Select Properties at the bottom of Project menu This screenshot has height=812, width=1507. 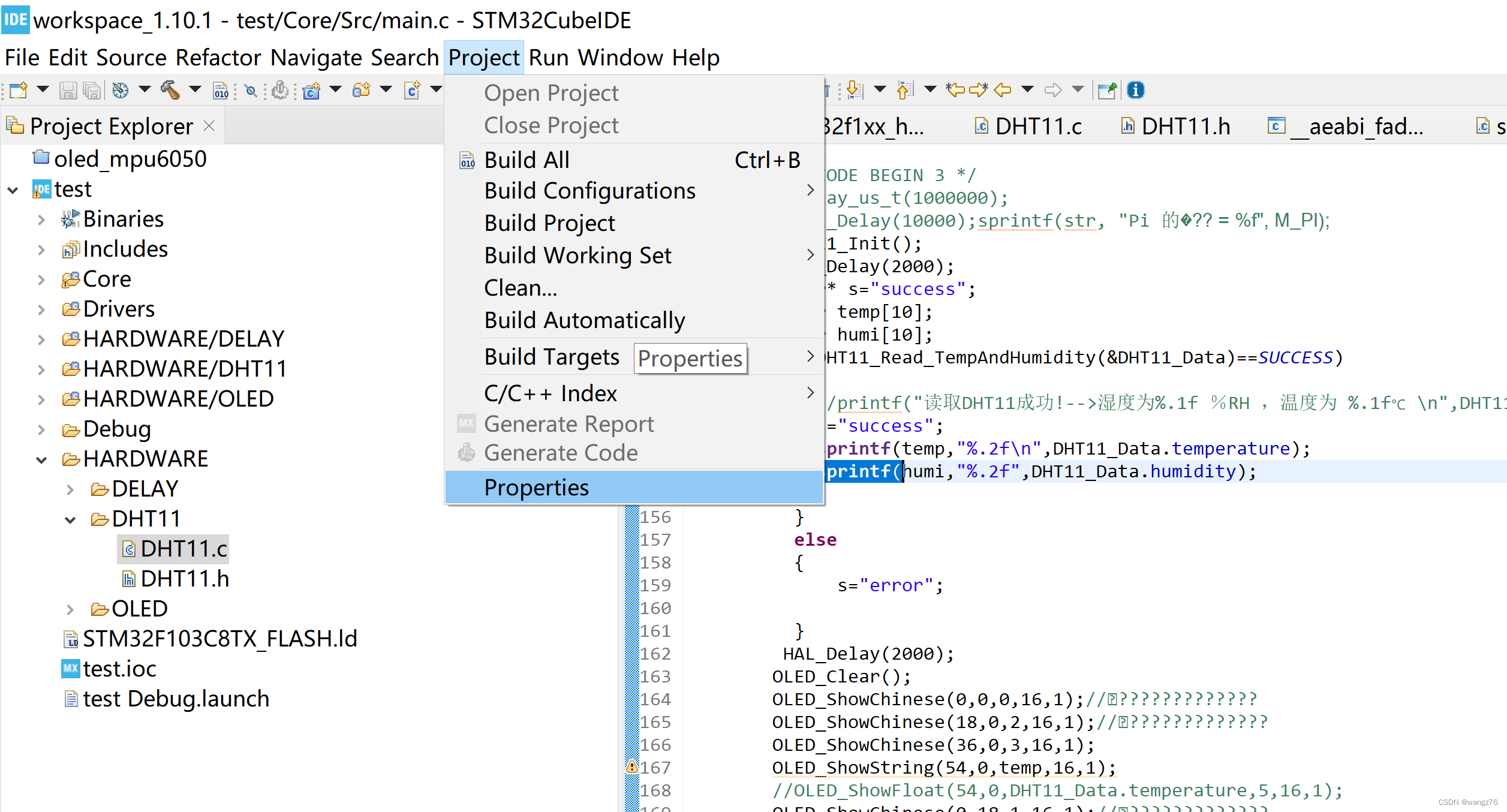click(536, 487)
